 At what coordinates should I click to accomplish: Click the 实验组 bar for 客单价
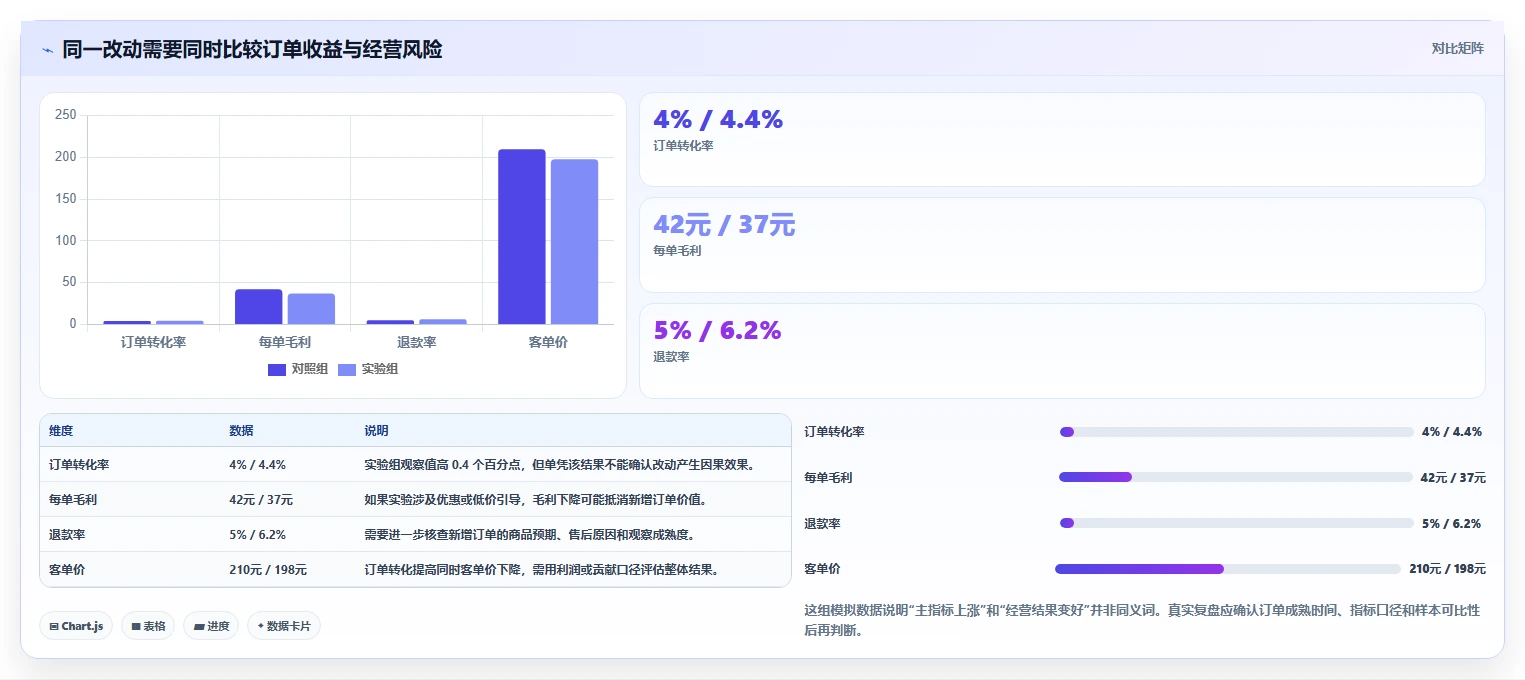tap(574, 242)
